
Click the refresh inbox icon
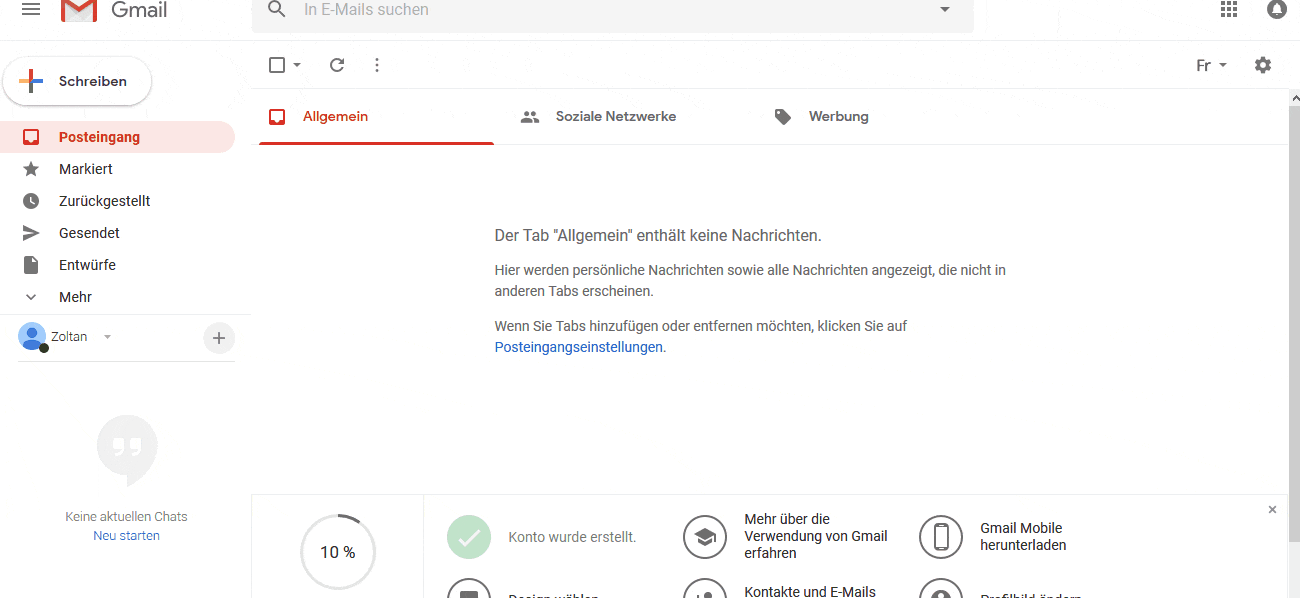(x=337, y=65)
